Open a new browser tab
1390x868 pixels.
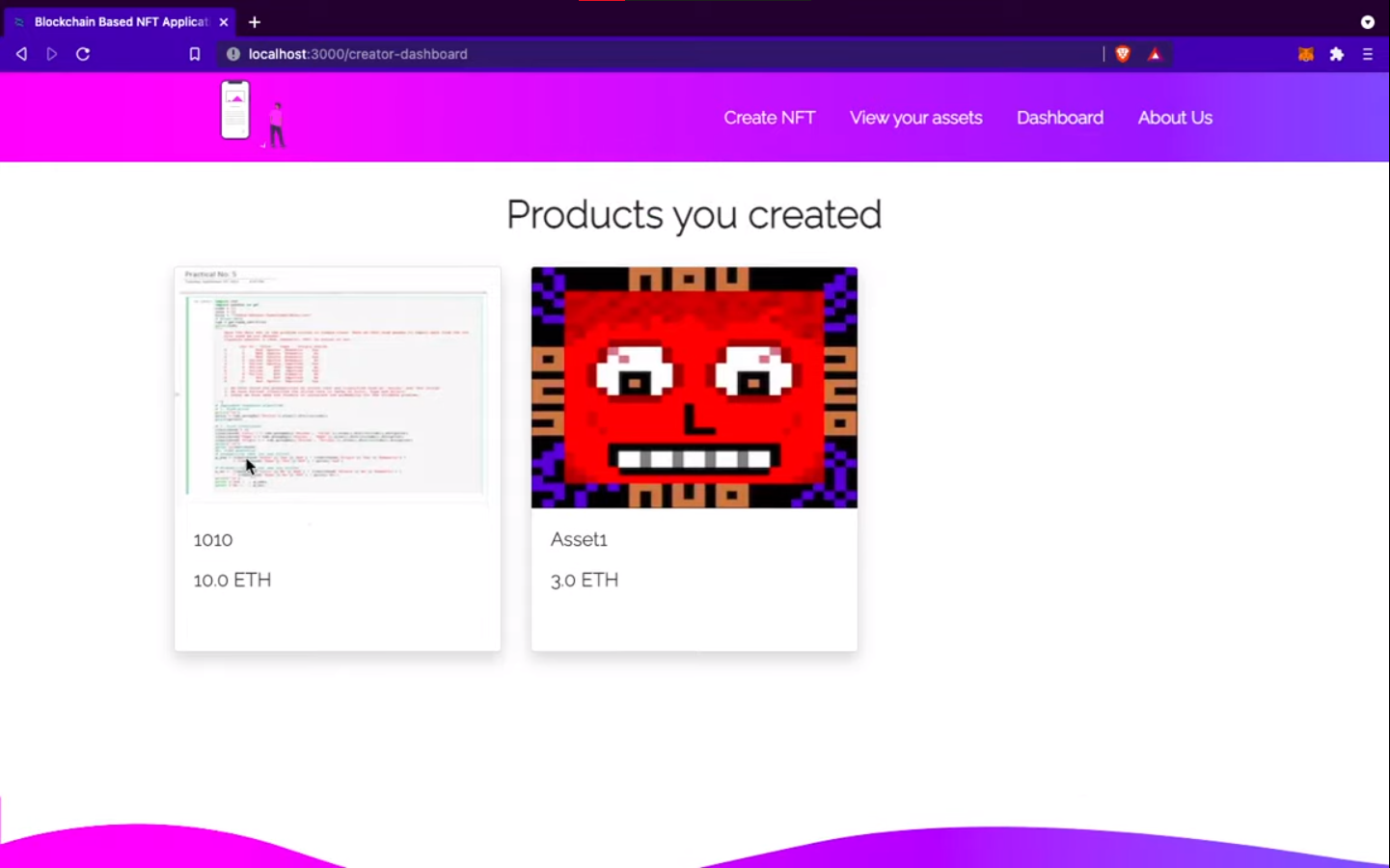(255, 21)
